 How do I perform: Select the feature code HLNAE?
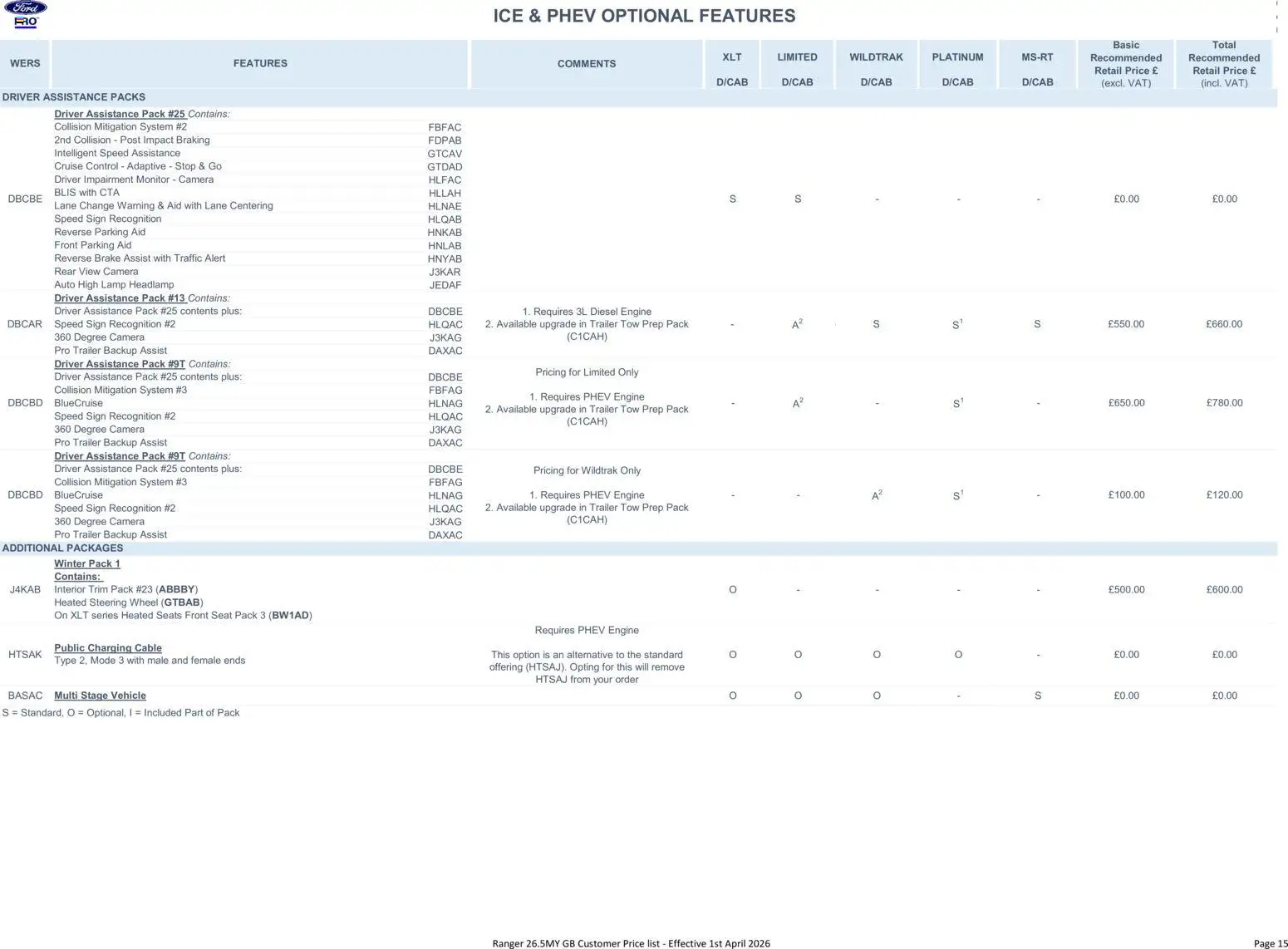click(x=445, y=207)
